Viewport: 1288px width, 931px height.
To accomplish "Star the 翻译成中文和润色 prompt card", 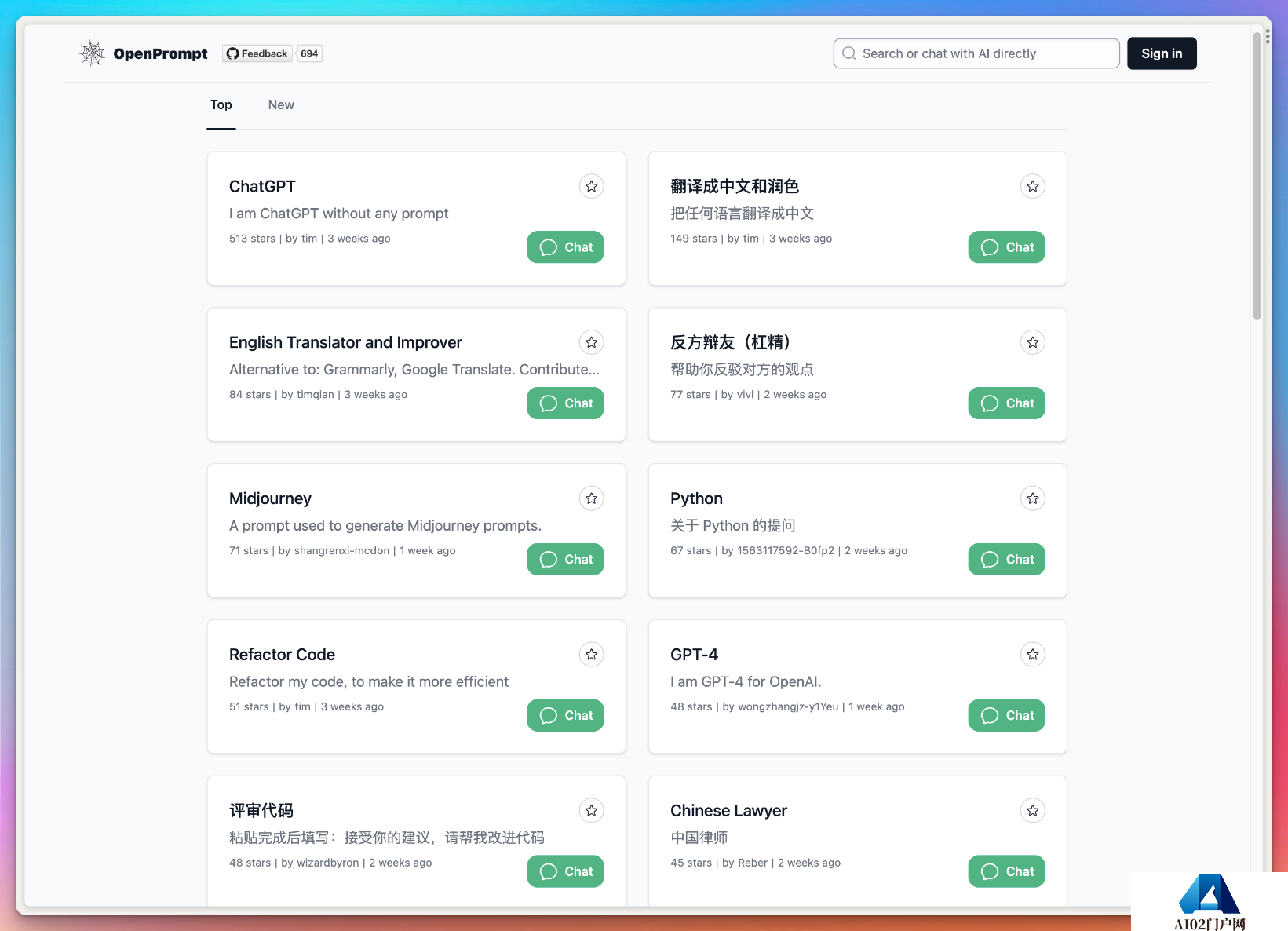I will tap(1032, 186).
